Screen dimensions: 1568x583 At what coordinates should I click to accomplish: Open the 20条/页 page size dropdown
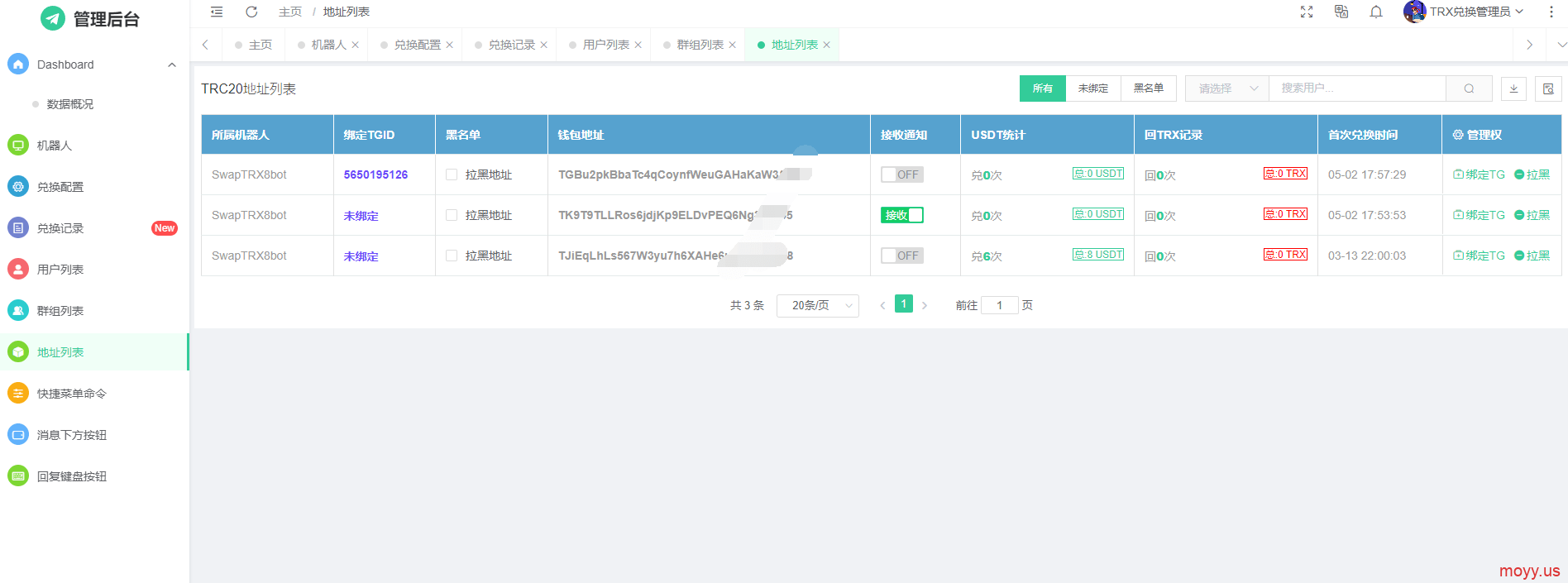(x=818, y=305)
